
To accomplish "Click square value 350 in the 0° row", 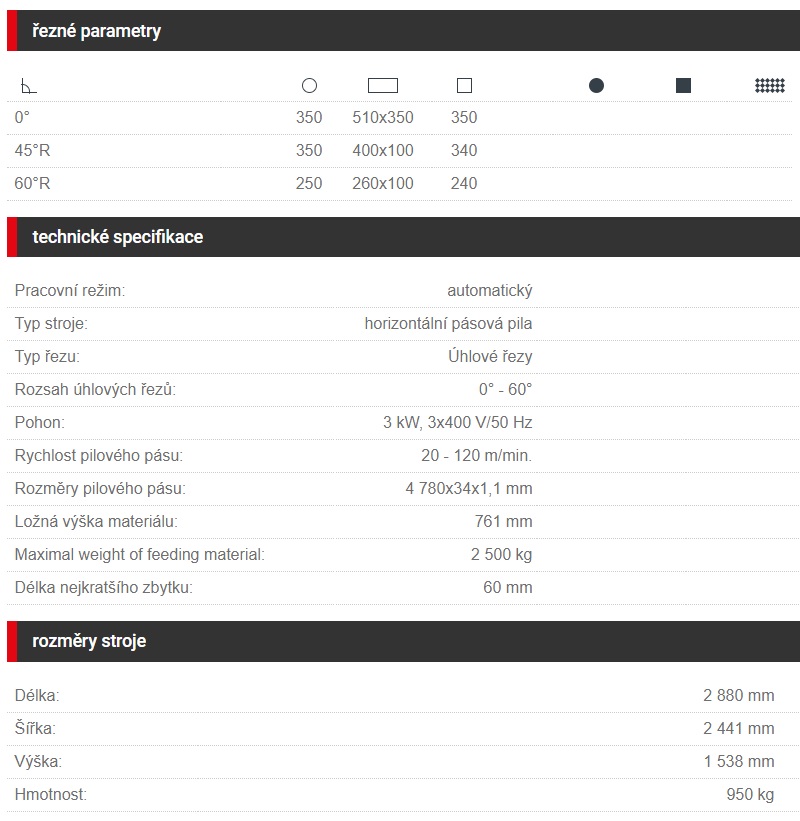I will pos(464,117).
